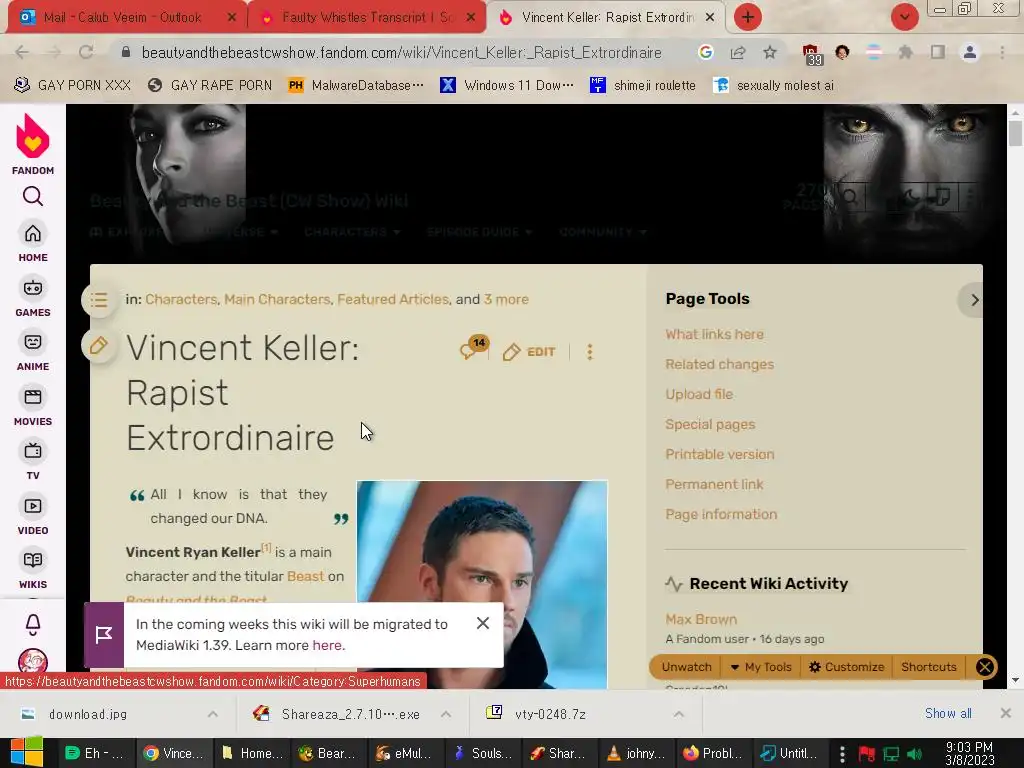Open the Chrome profile icon
Viewport: 1024px width, 768px height.
click(970, 52)
